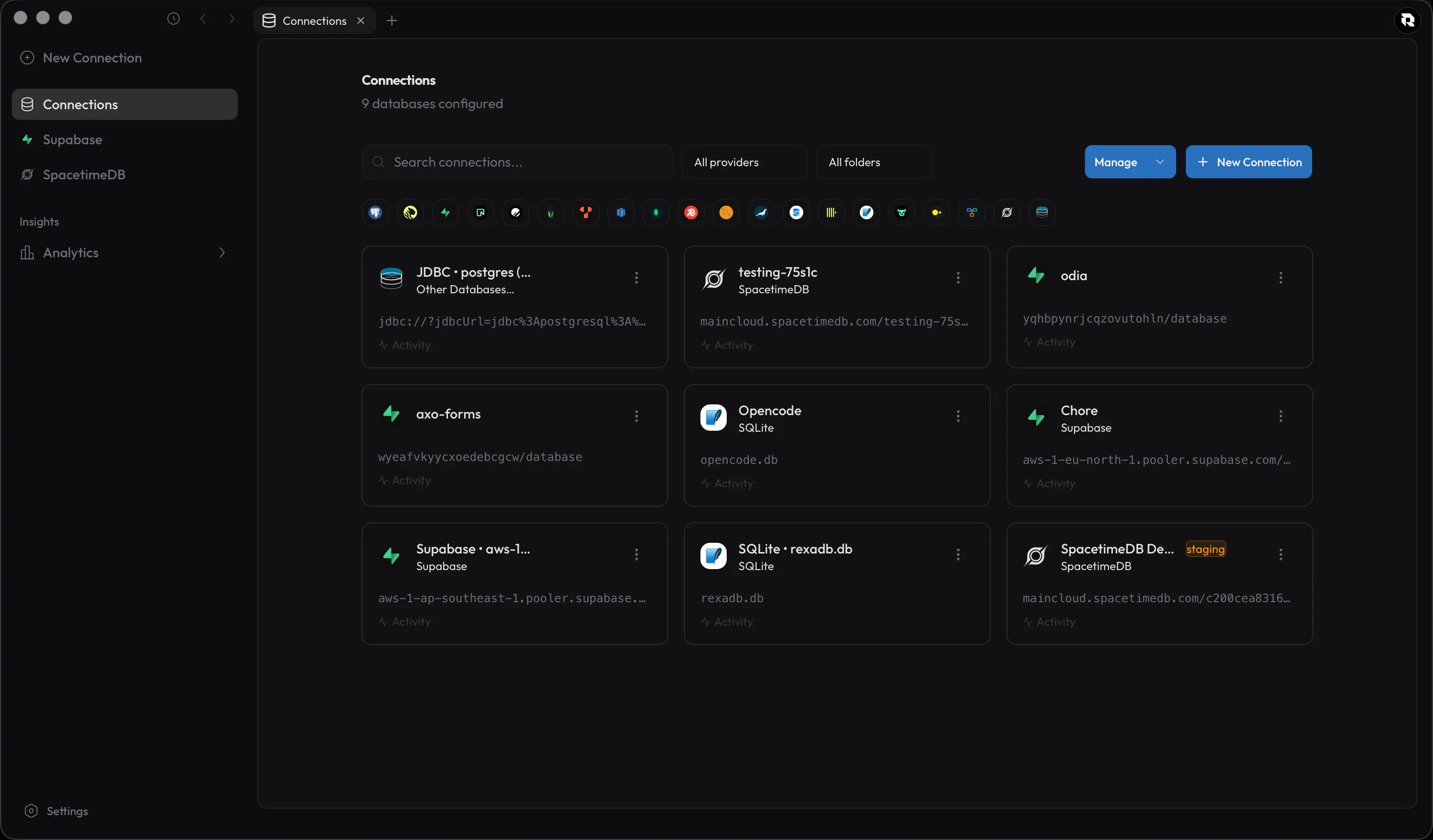View Activity for JDBC postgres card
This screenshot has height=840, width=1433.
(x=405, y=345)
